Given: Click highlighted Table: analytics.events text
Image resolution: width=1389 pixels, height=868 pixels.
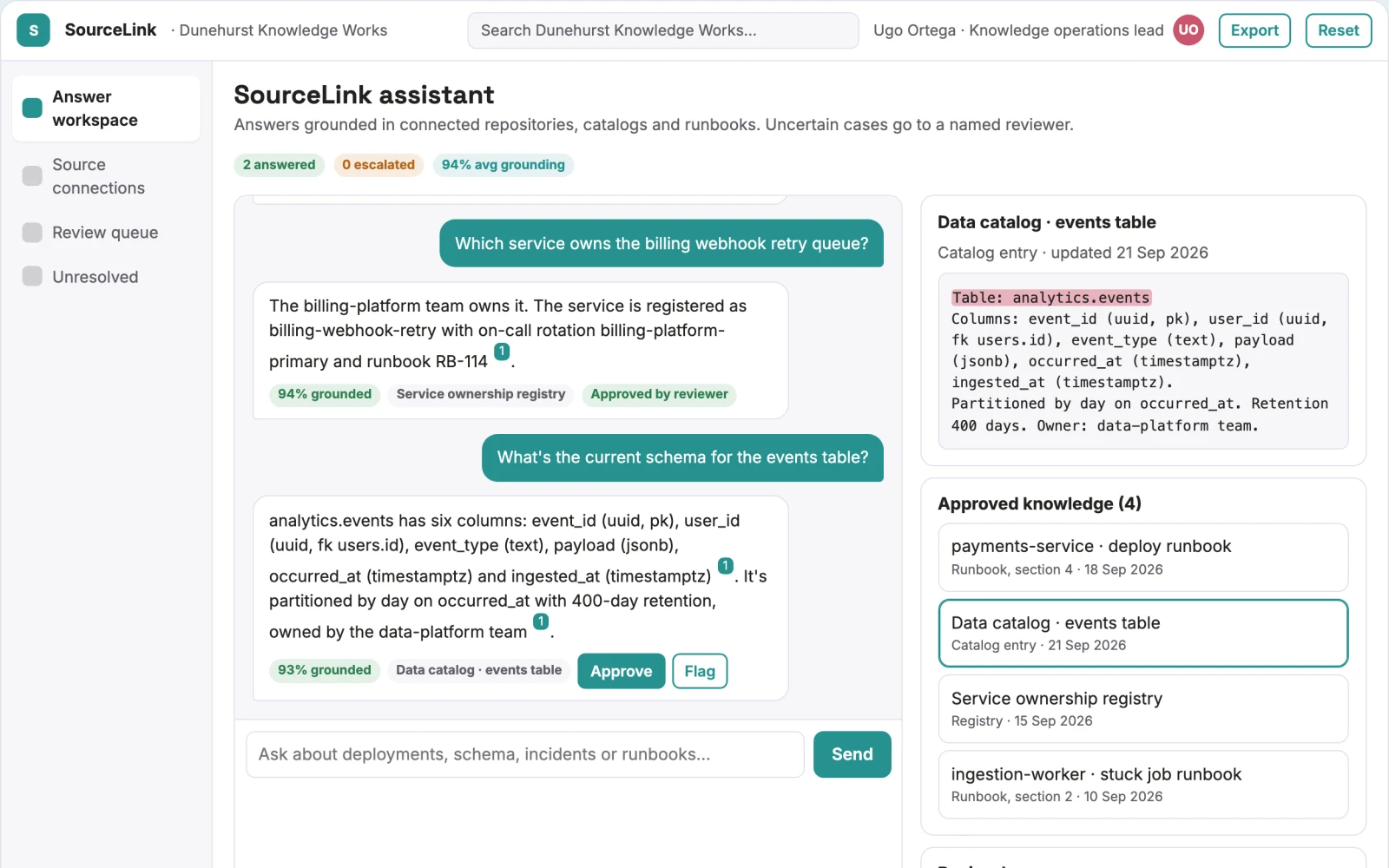Looking at the screenshot, I should pyautogui.click(x=1051, y=298).
